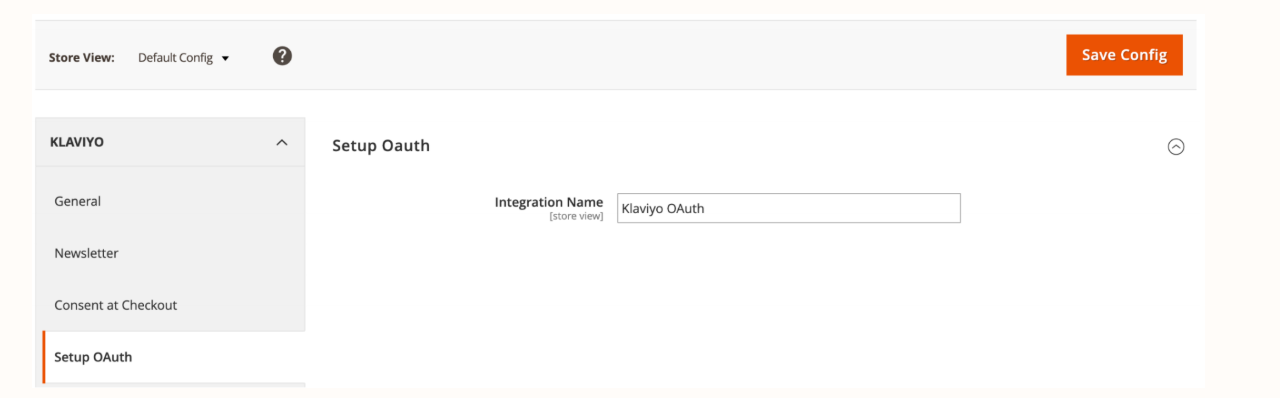Viewport: 1280px width, 398px height.
Task: Click the Setup Oauth section heading
Action: tap(381, 146)
